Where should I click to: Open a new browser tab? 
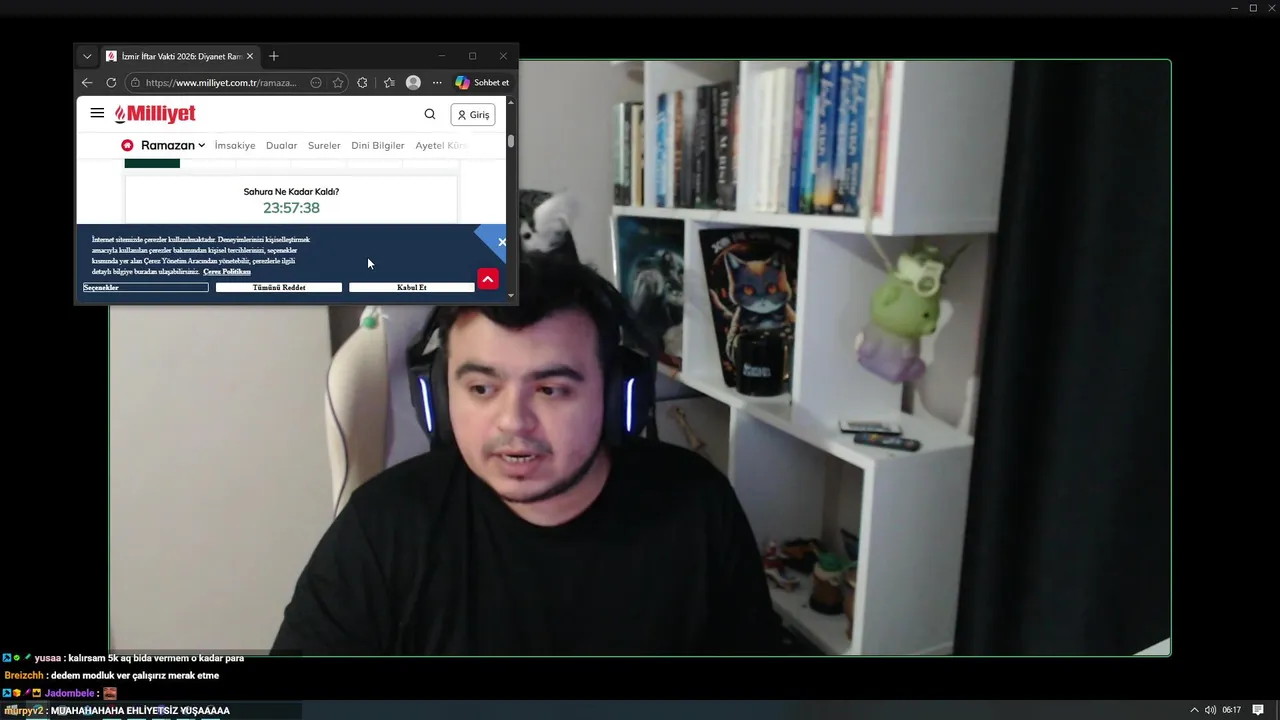pos(274,57)
